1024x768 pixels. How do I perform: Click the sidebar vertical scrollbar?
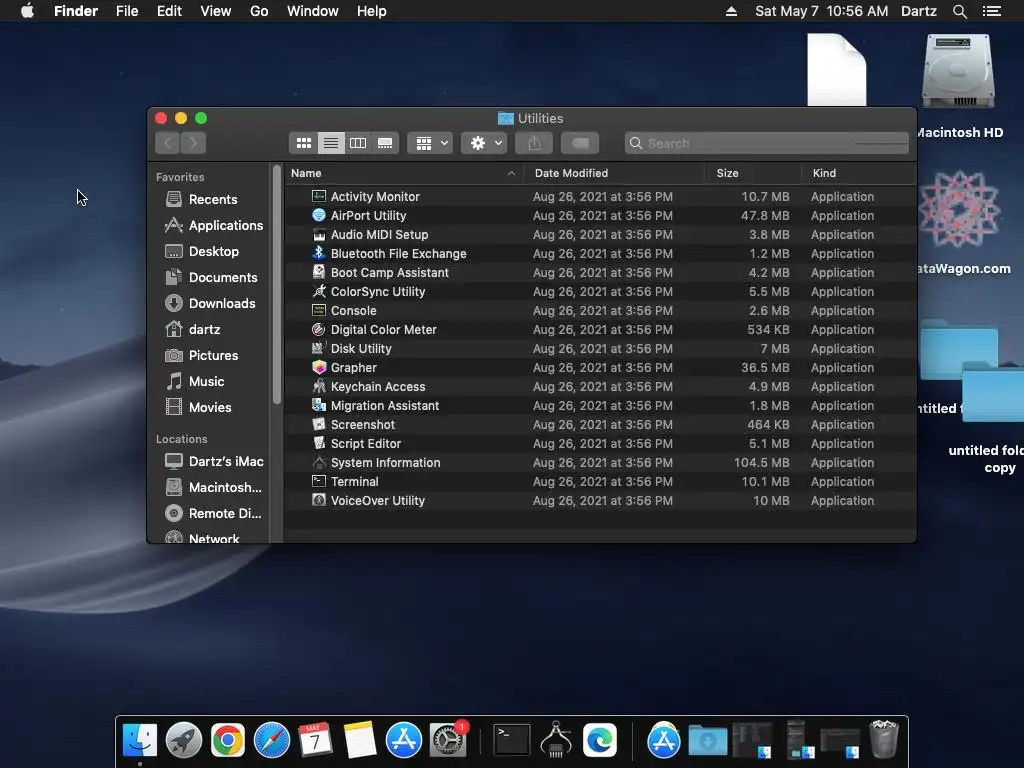click(277, 284)
